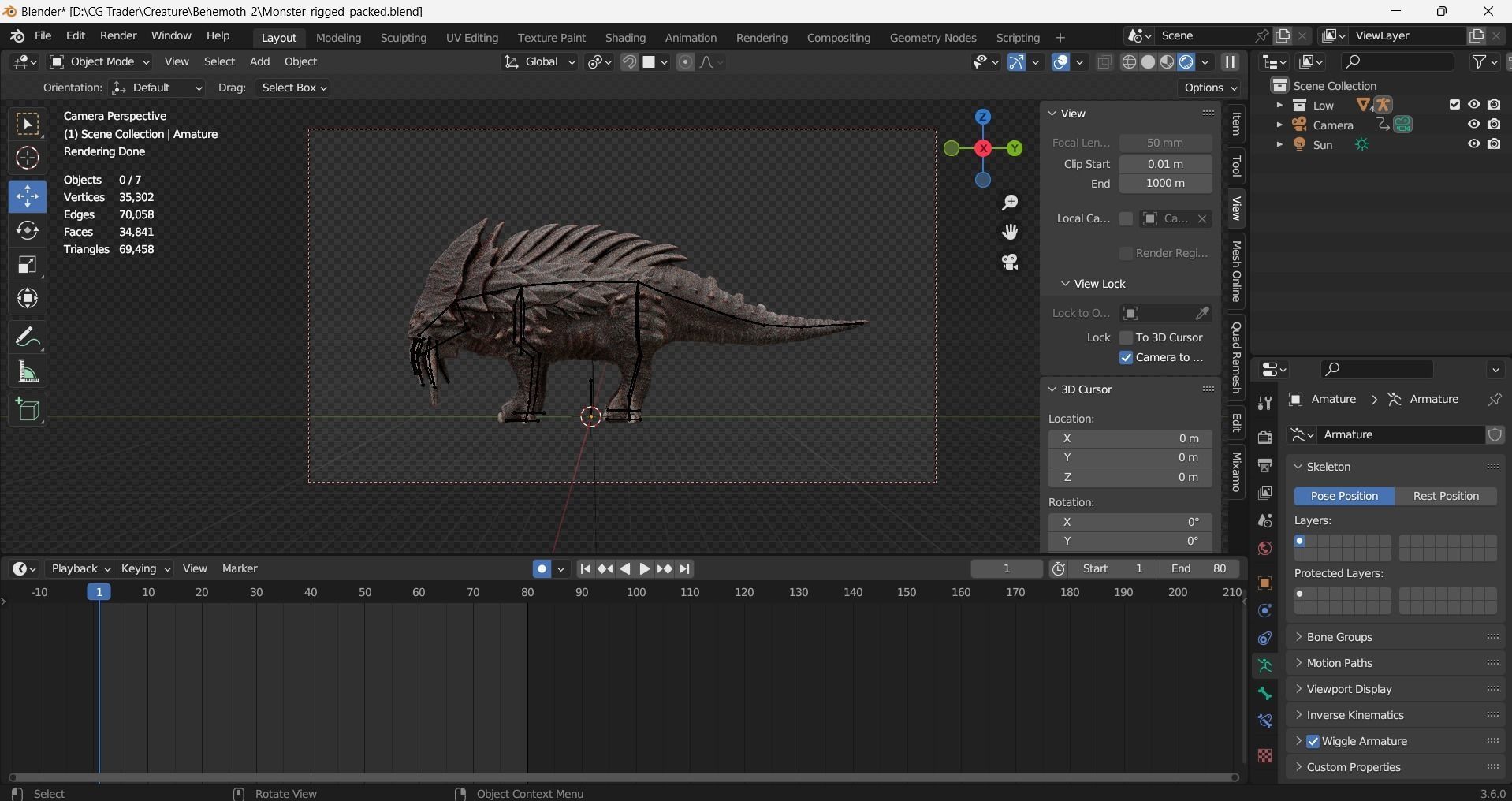Open Tool properties tab icon

click(x=1264, y=403)
